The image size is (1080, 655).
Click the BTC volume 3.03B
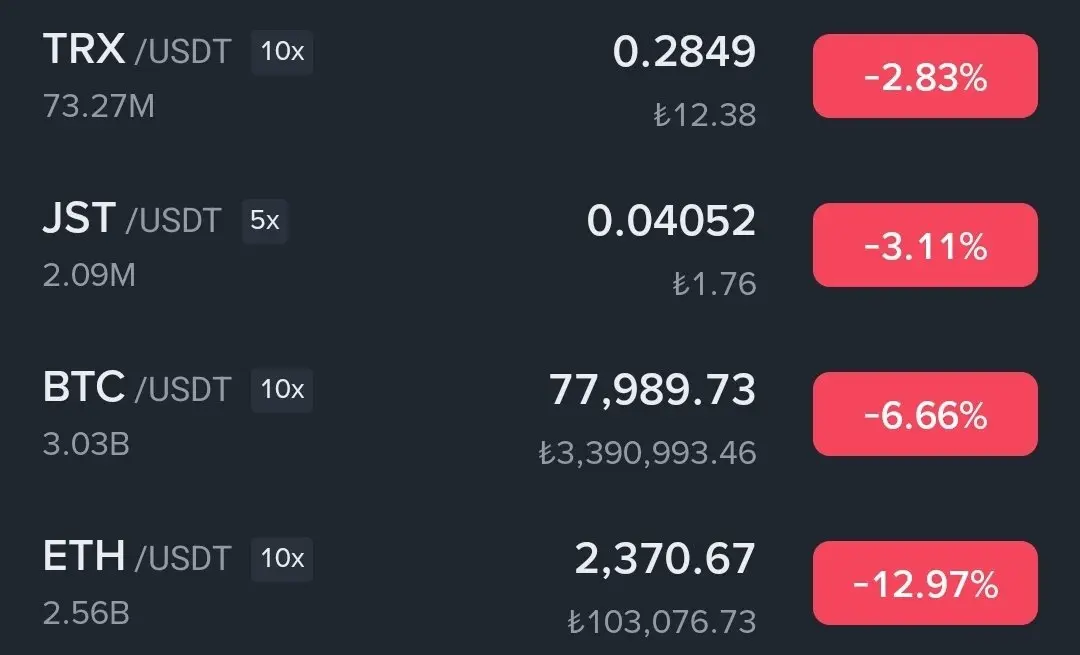tap(86, 444)
